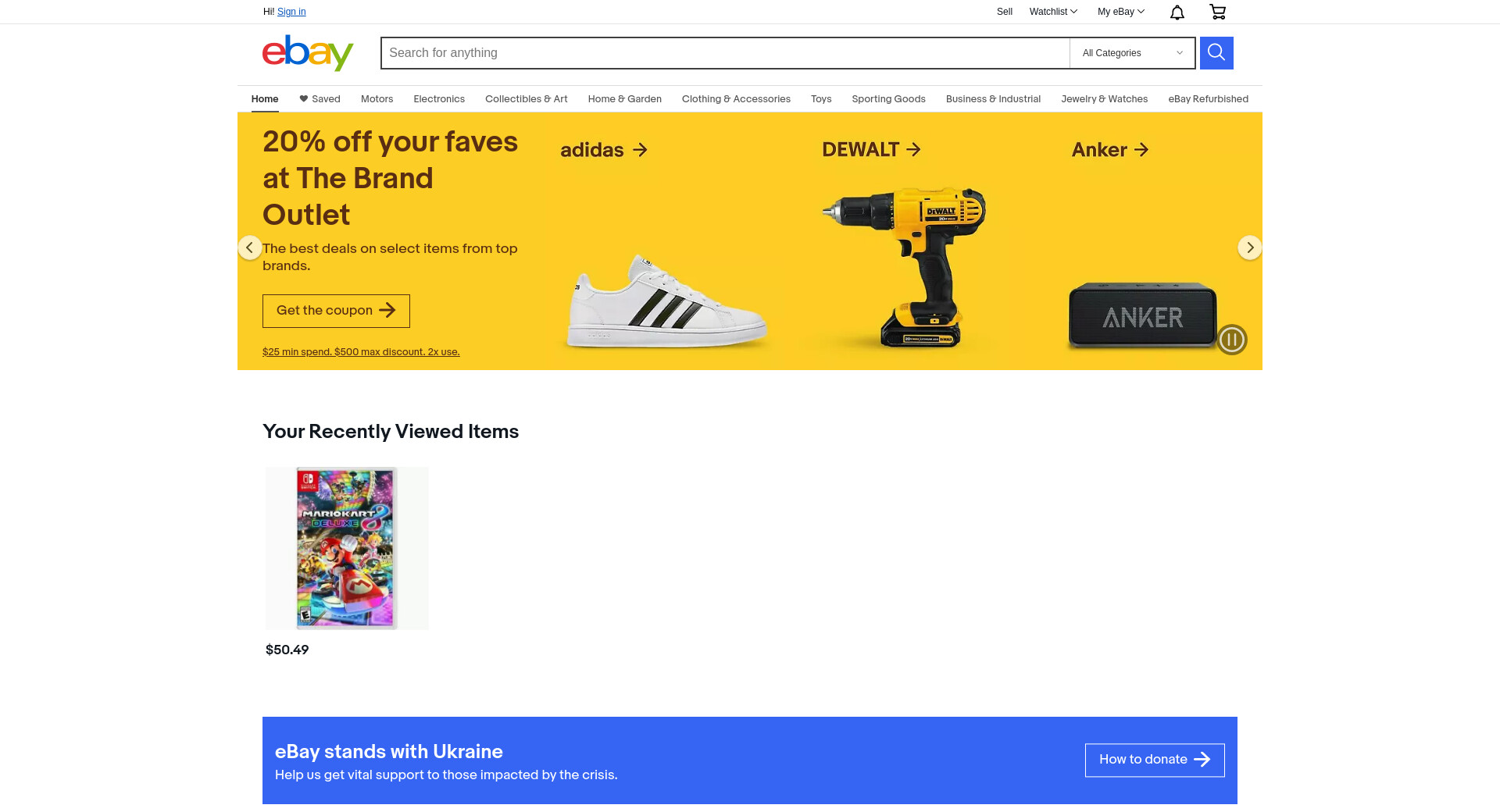Click the Sign in link
This screenshot has height=812, width=1500.
pos(291,12)
